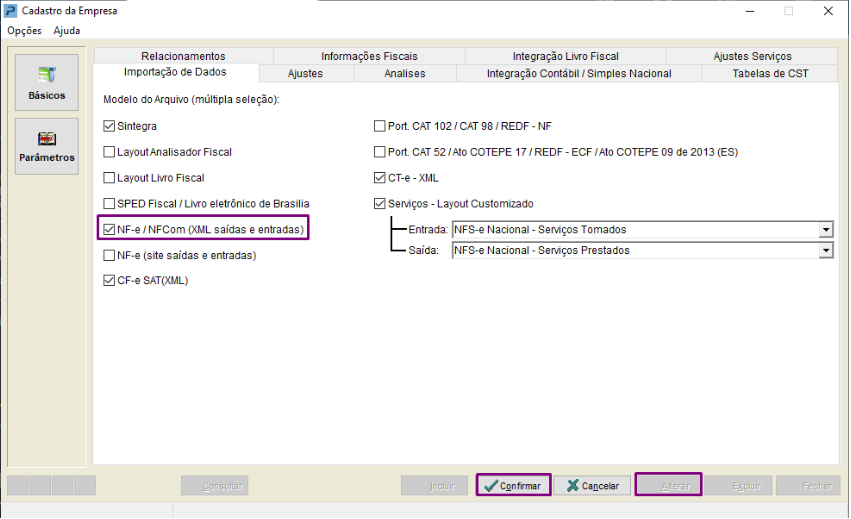Click the Cadastro da Empresa title bar icon
Viewport: 851px width, 519px height.
point(10,11)
